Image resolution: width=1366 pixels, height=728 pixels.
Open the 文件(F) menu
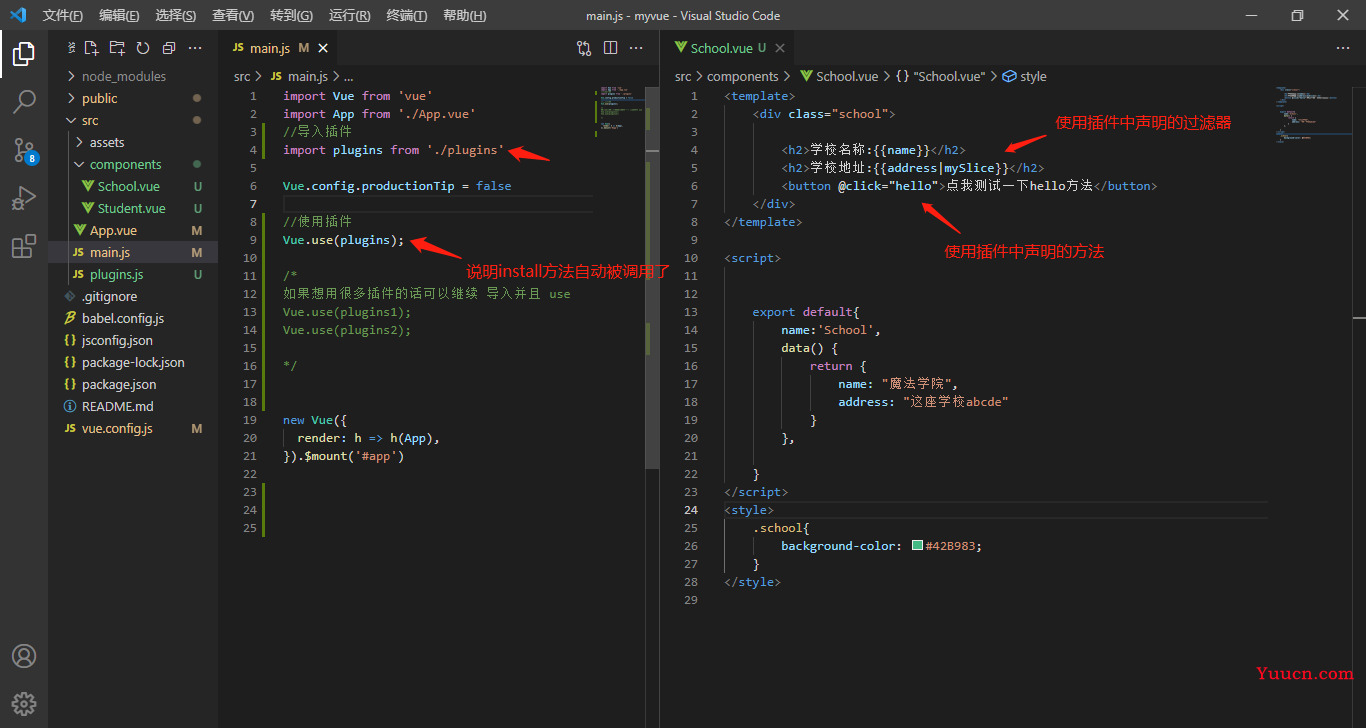63,15
